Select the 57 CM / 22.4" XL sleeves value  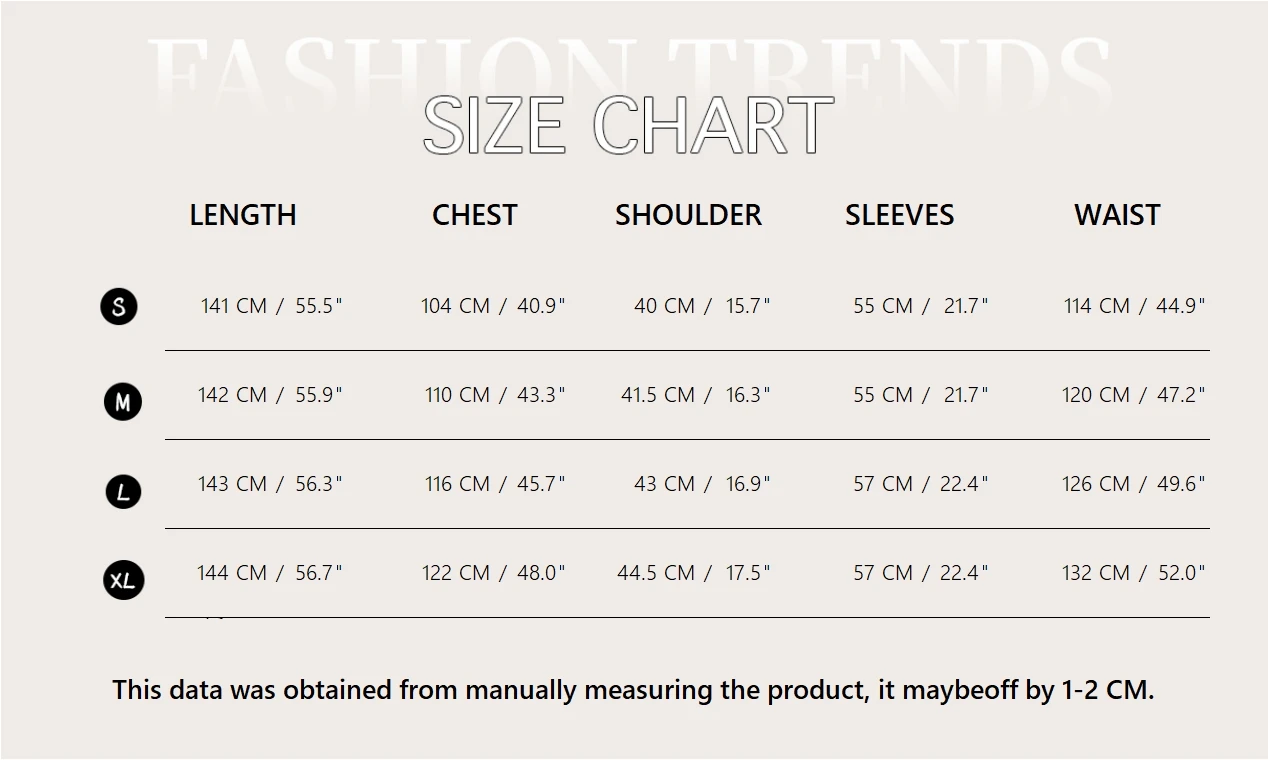click(x=920, y=573)
